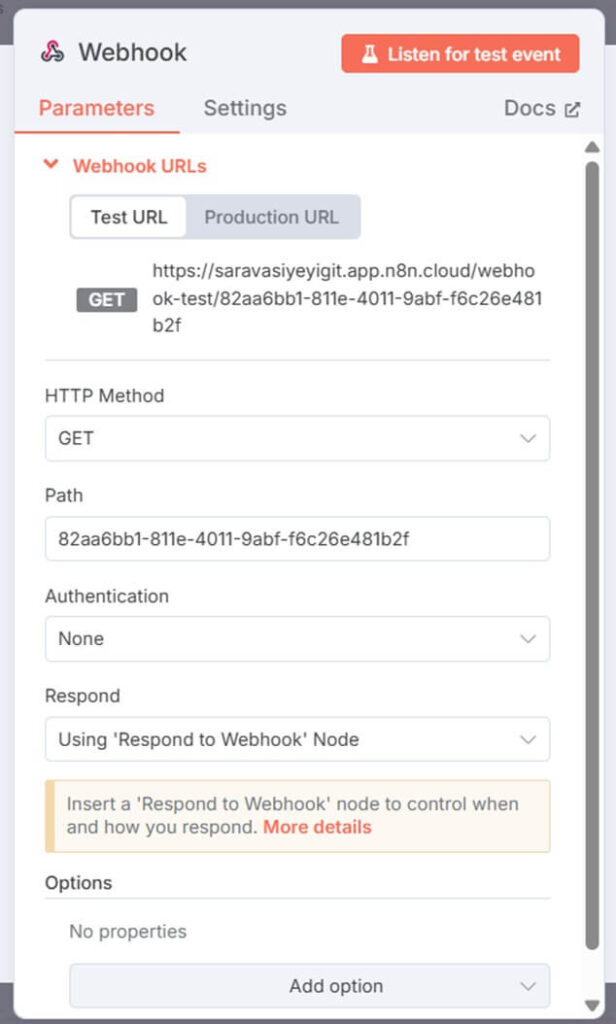Viewport: 616px width, 1024px height.
Task: Collapse the Webhook URLs section chevron
Action: click(x=52, y=166)
